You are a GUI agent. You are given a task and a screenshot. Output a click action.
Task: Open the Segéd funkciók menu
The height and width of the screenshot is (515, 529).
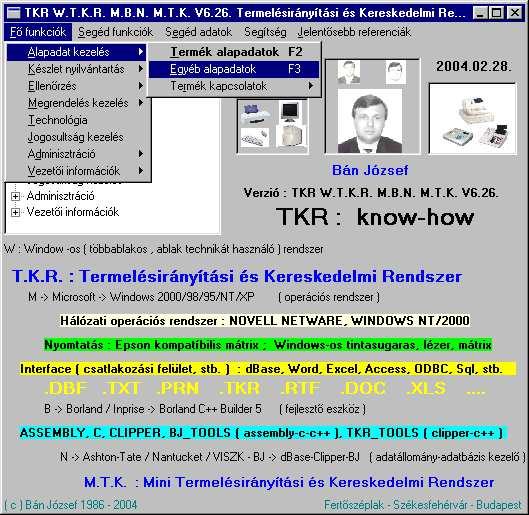115,32
